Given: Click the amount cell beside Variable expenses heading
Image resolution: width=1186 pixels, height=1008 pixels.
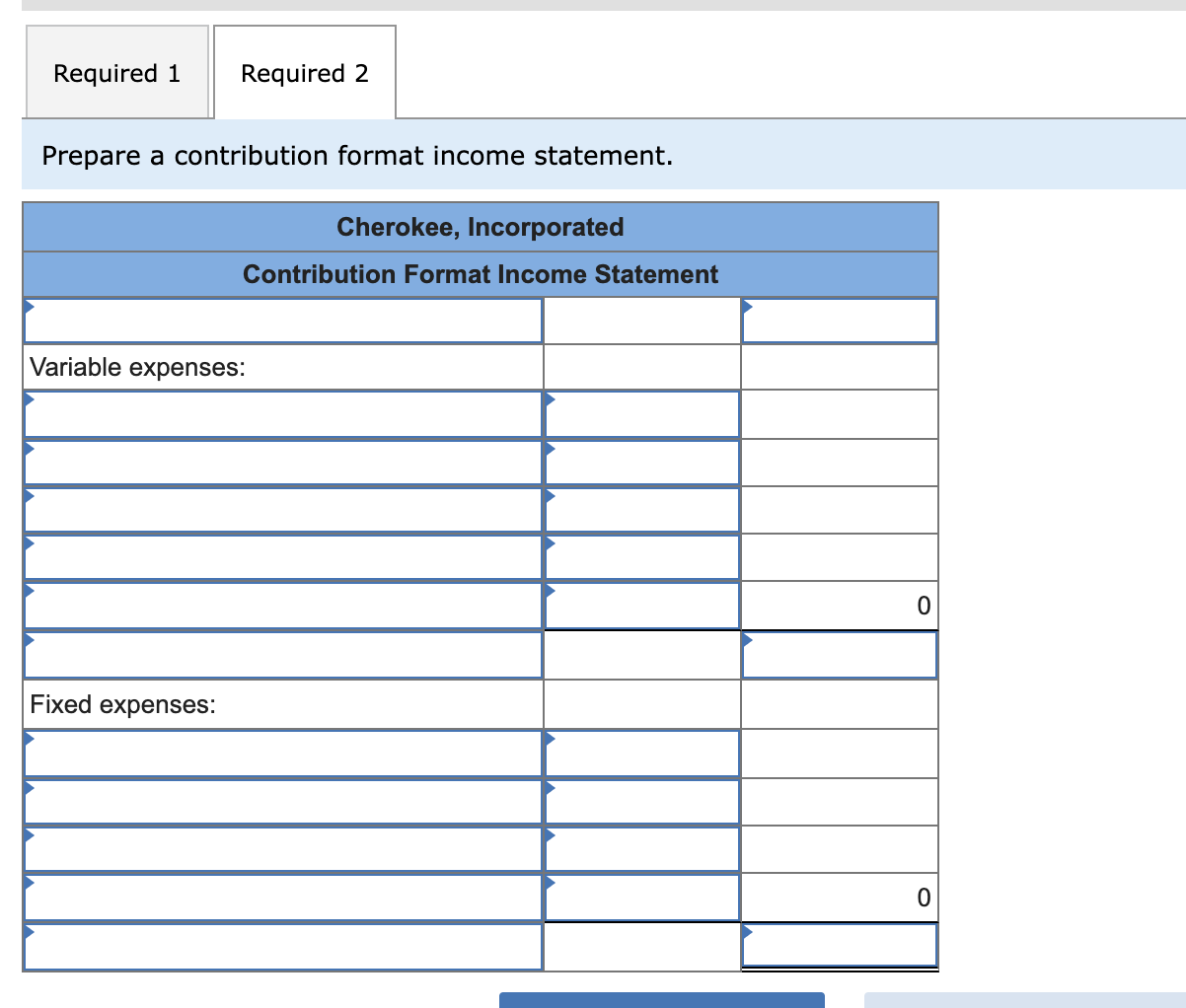Looking at the screenshot, I should pos(640,366).
